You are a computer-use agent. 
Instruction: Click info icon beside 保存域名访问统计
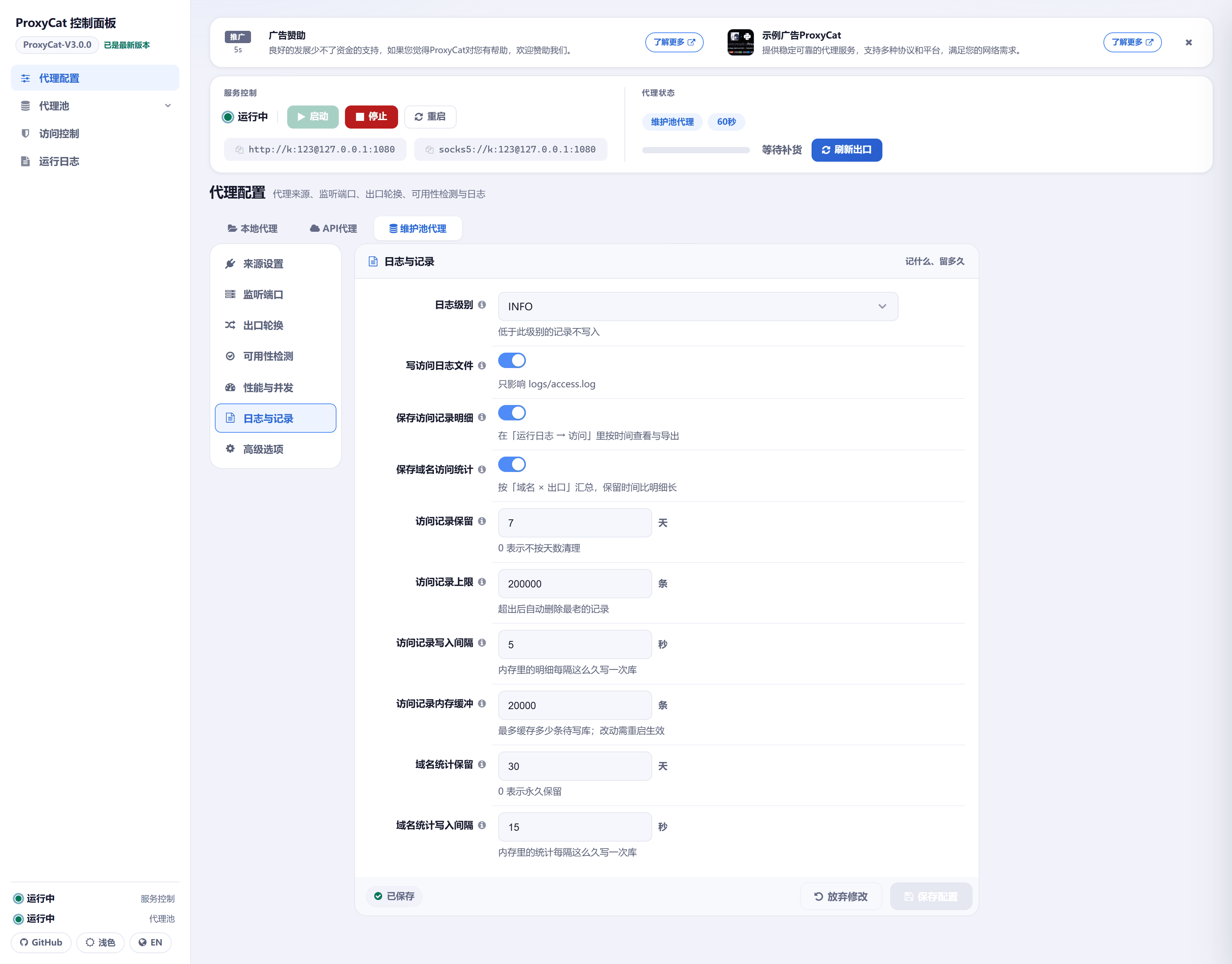(482, 470)
